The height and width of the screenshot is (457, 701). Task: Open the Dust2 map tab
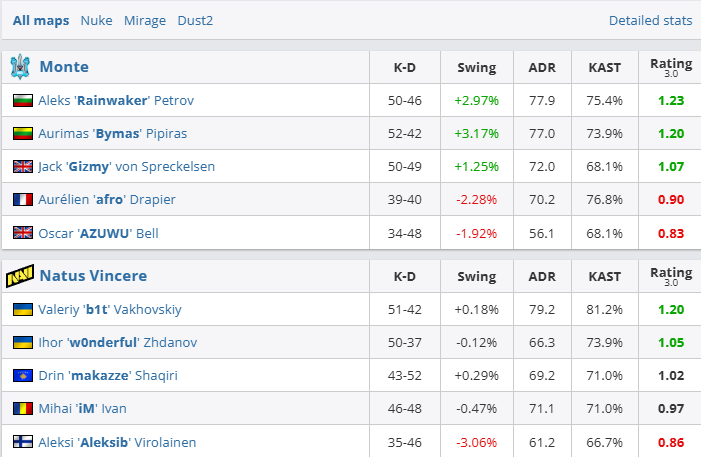pos(195,20)
